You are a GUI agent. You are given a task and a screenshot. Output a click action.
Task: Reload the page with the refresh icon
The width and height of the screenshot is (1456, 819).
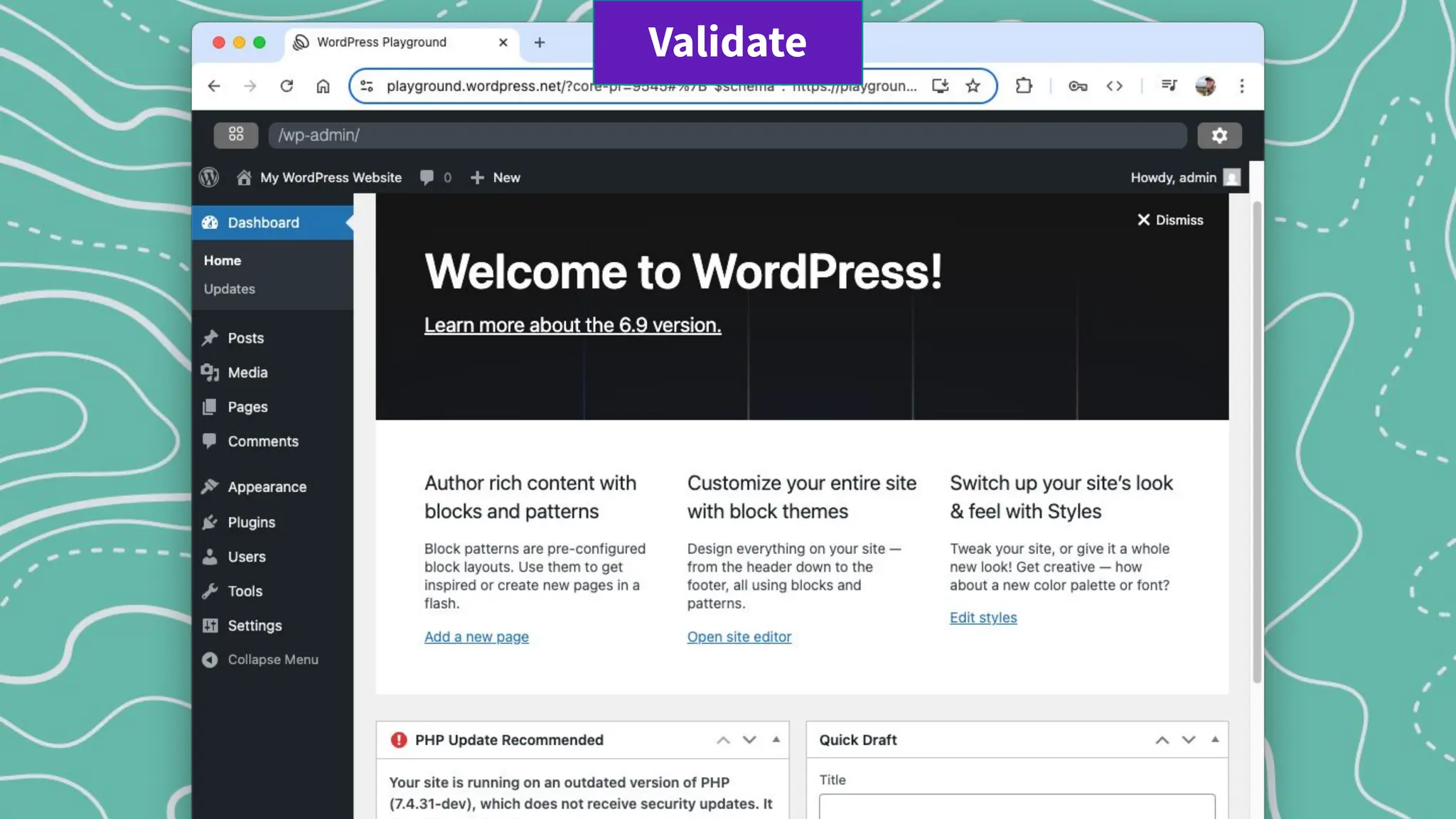pyautogui.click(x=287, y=86)
